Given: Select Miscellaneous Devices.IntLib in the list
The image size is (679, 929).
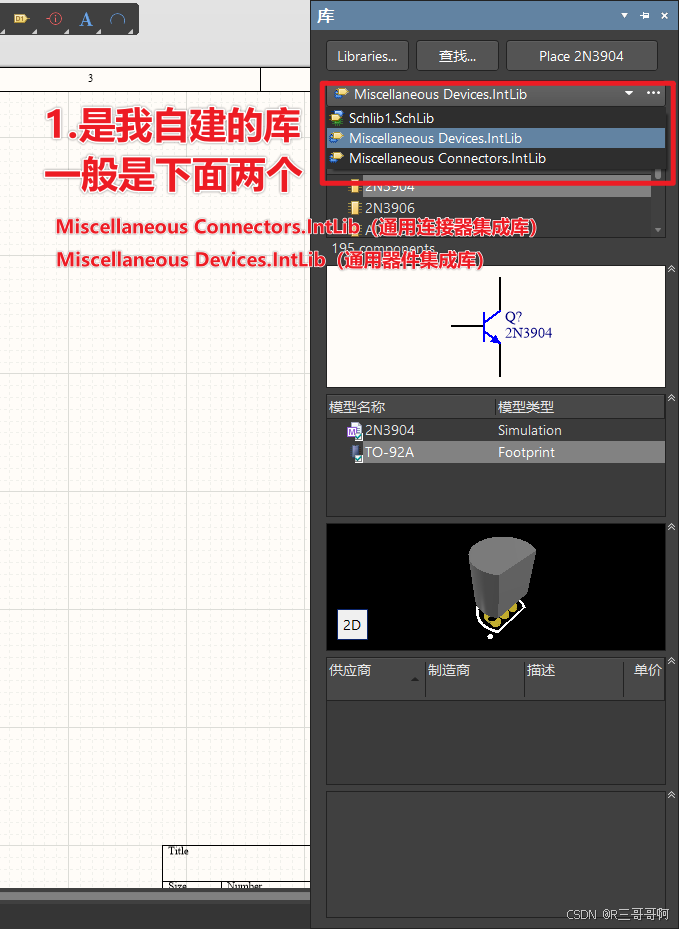Looking at the screenshot, I should click(496, 138).
